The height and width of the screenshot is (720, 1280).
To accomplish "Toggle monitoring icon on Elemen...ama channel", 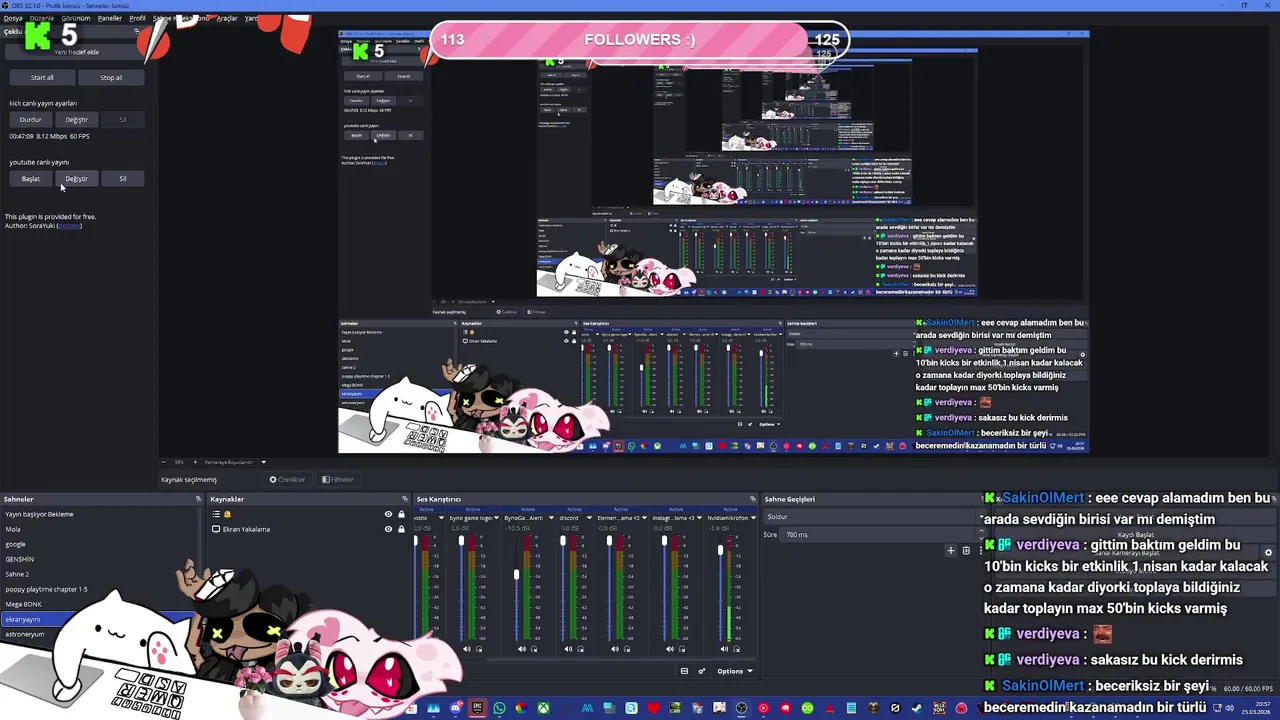I will 627,649.
